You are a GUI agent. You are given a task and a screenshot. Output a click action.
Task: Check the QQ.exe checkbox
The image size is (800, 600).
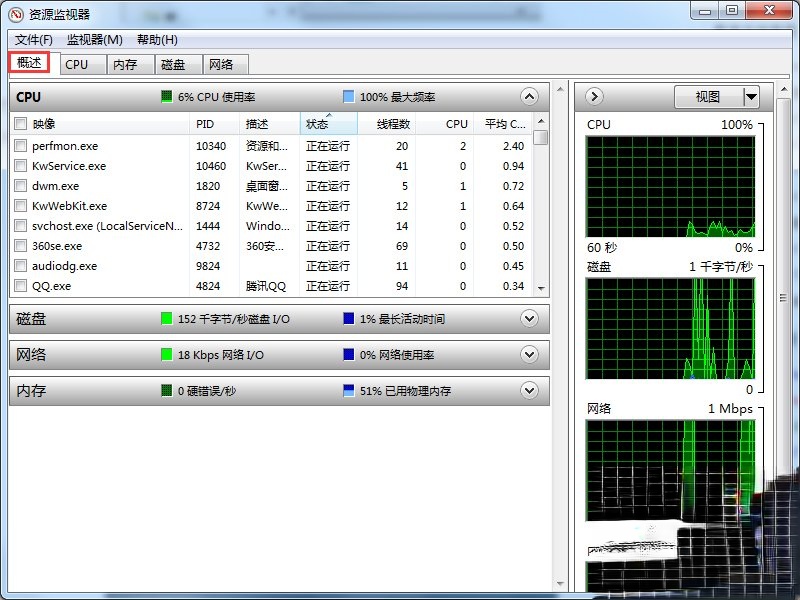(20, 286)
